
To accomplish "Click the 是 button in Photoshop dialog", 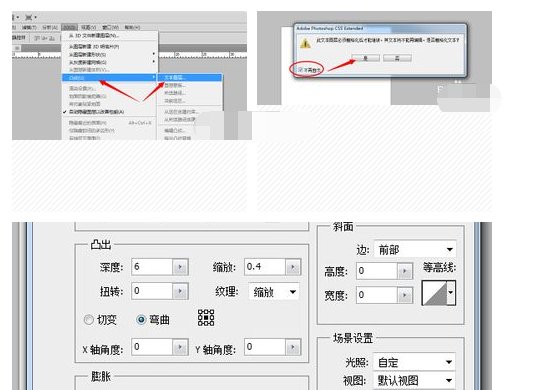I will click(366, 58).
